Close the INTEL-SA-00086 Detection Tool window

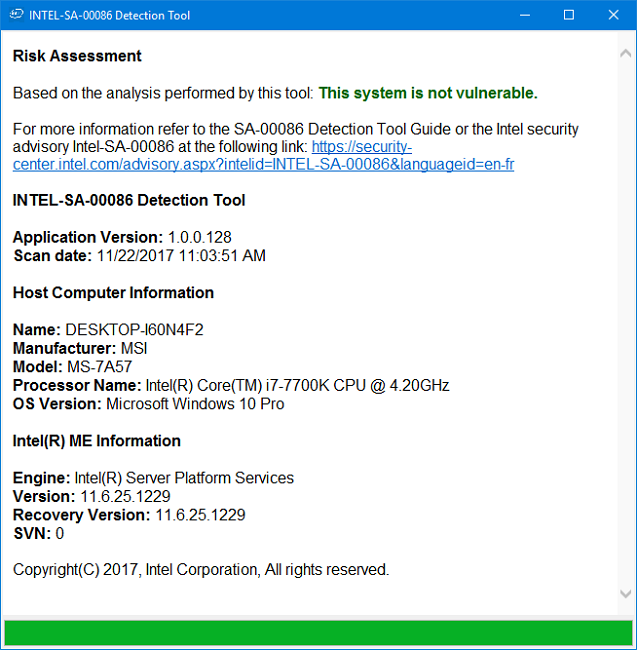coord(613,15)
